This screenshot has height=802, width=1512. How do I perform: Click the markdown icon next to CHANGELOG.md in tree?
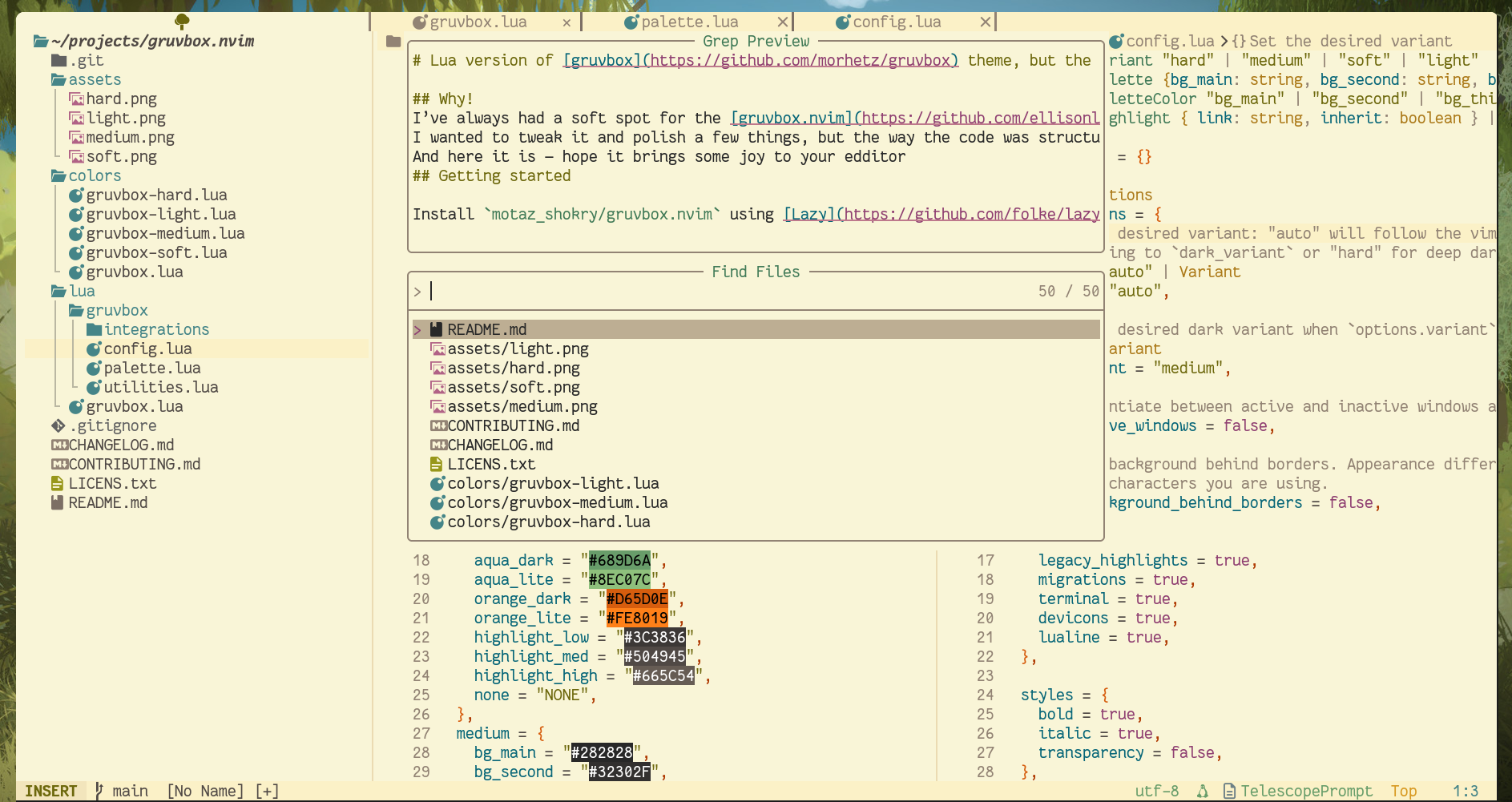58,445
